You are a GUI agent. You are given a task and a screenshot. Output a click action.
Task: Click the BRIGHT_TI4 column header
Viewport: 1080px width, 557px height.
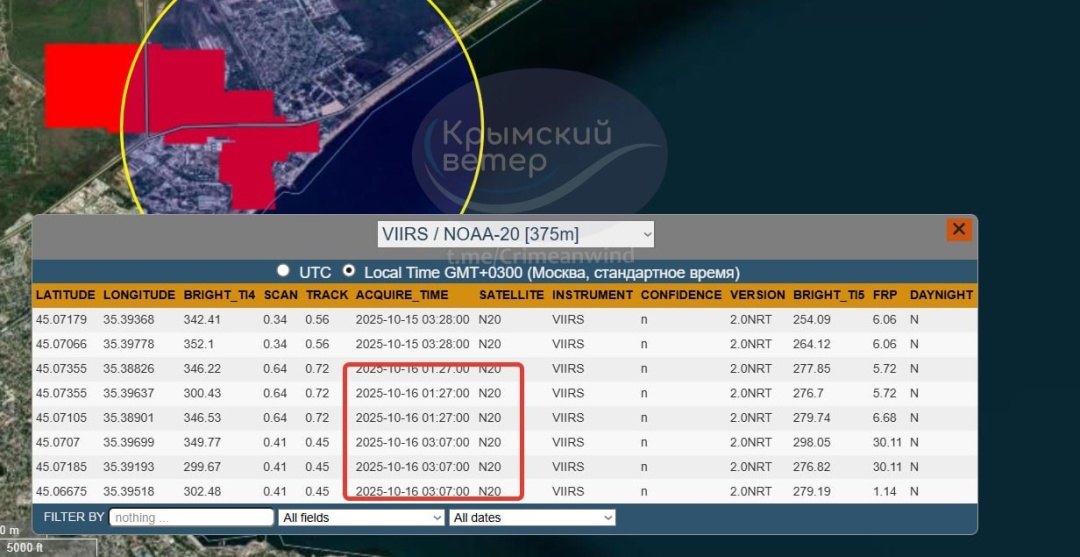point(218,295)
